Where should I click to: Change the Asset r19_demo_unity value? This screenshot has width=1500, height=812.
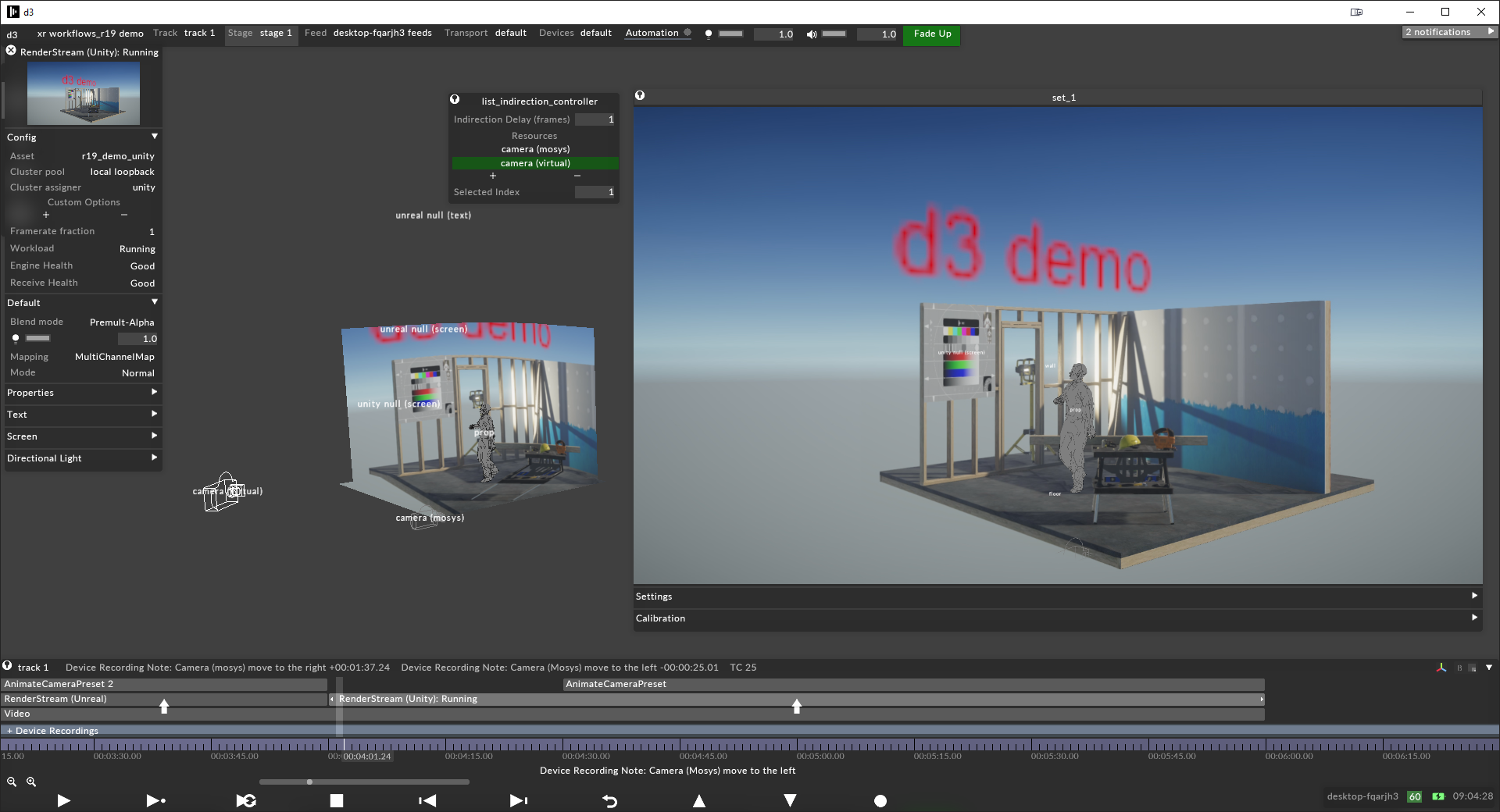(118, 156)
